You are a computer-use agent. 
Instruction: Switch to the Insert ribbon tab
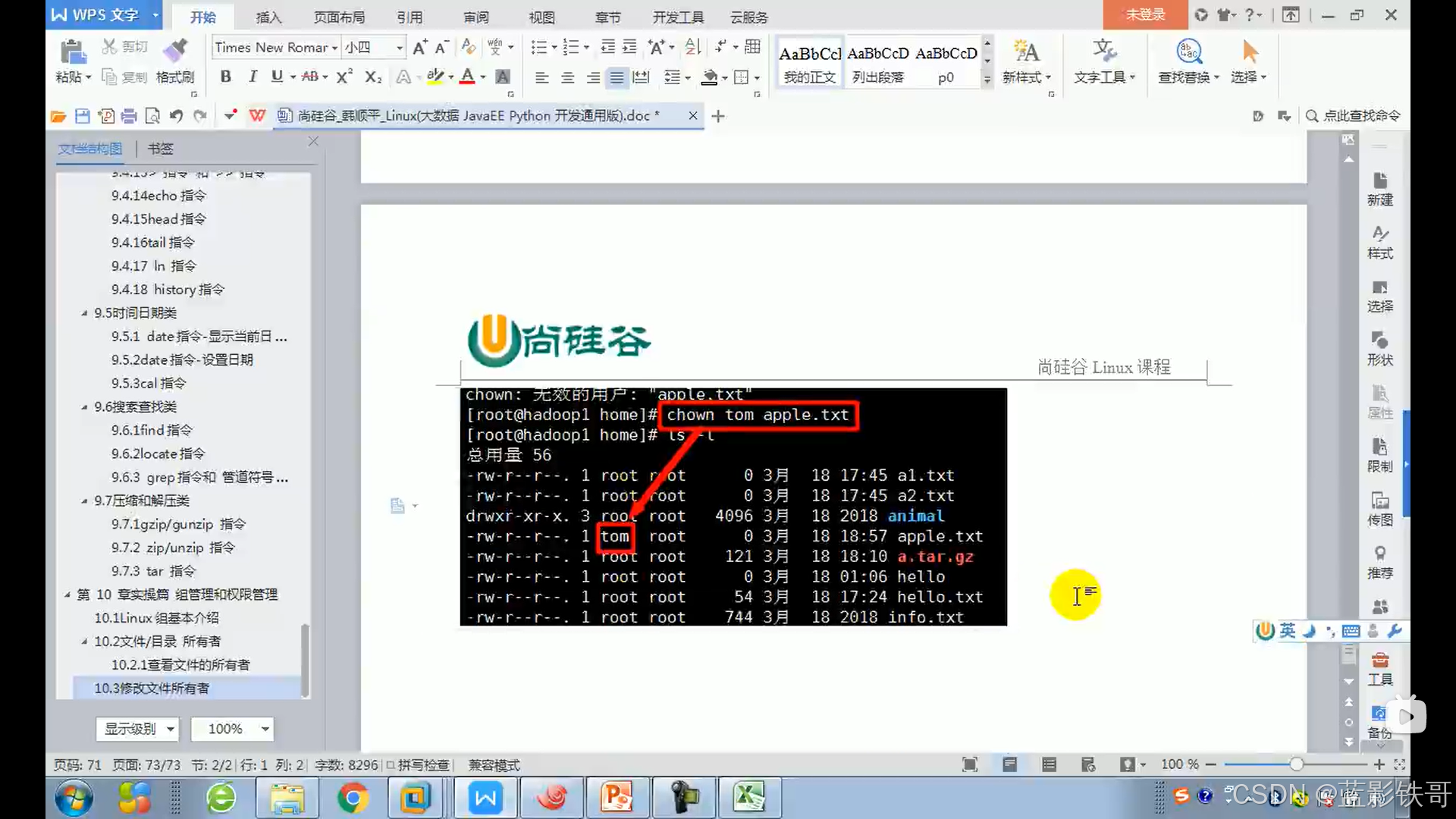tap(268, 17)
